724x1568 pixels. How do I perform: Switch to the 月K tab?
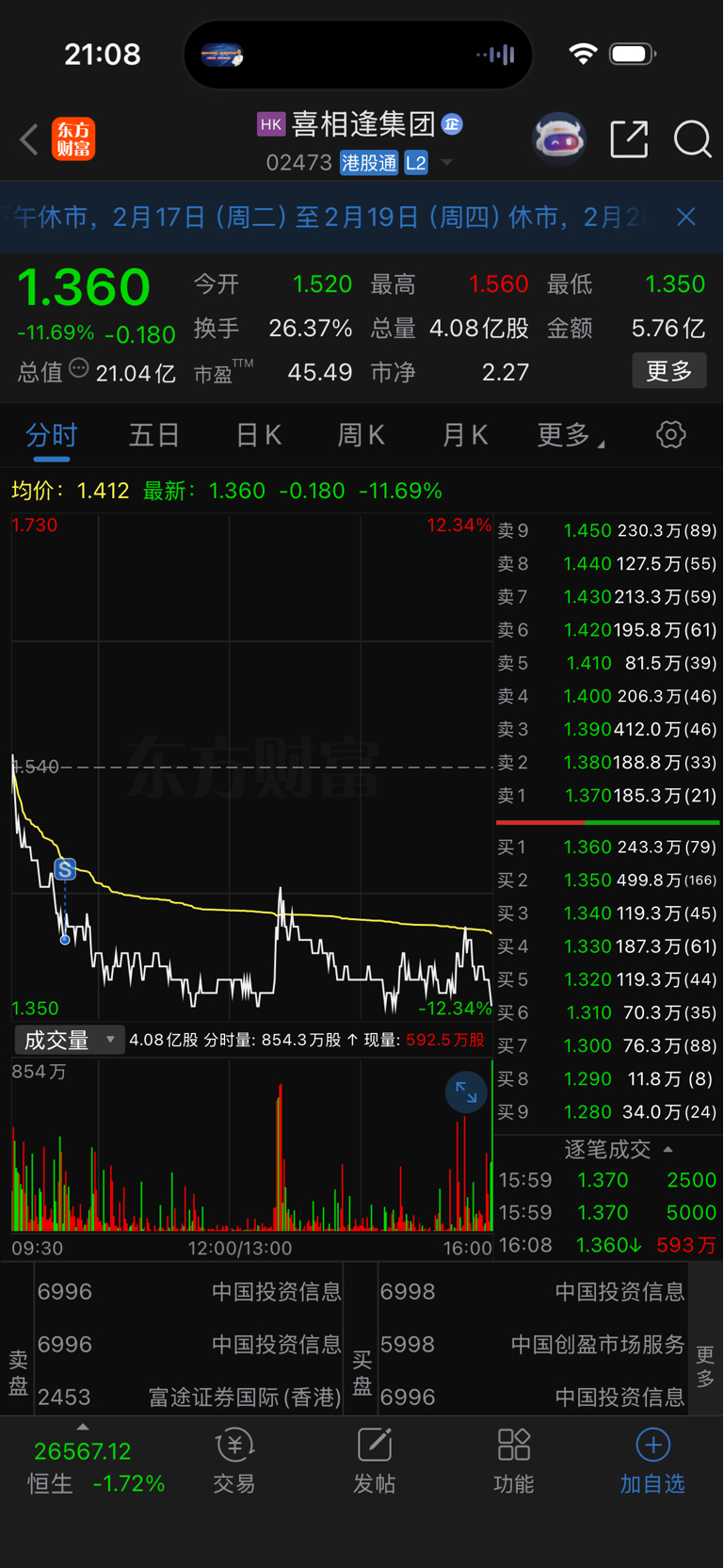[x=464, y=435]
